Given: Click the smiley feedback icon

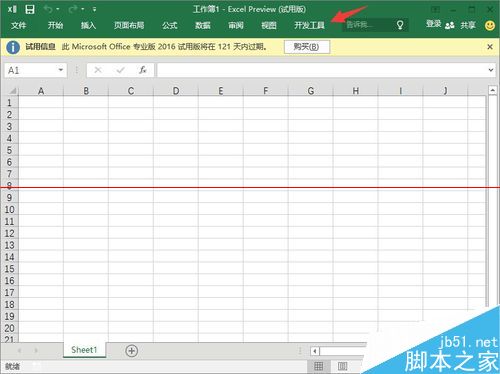Looking at the screenshot, I should coord(490,25).
